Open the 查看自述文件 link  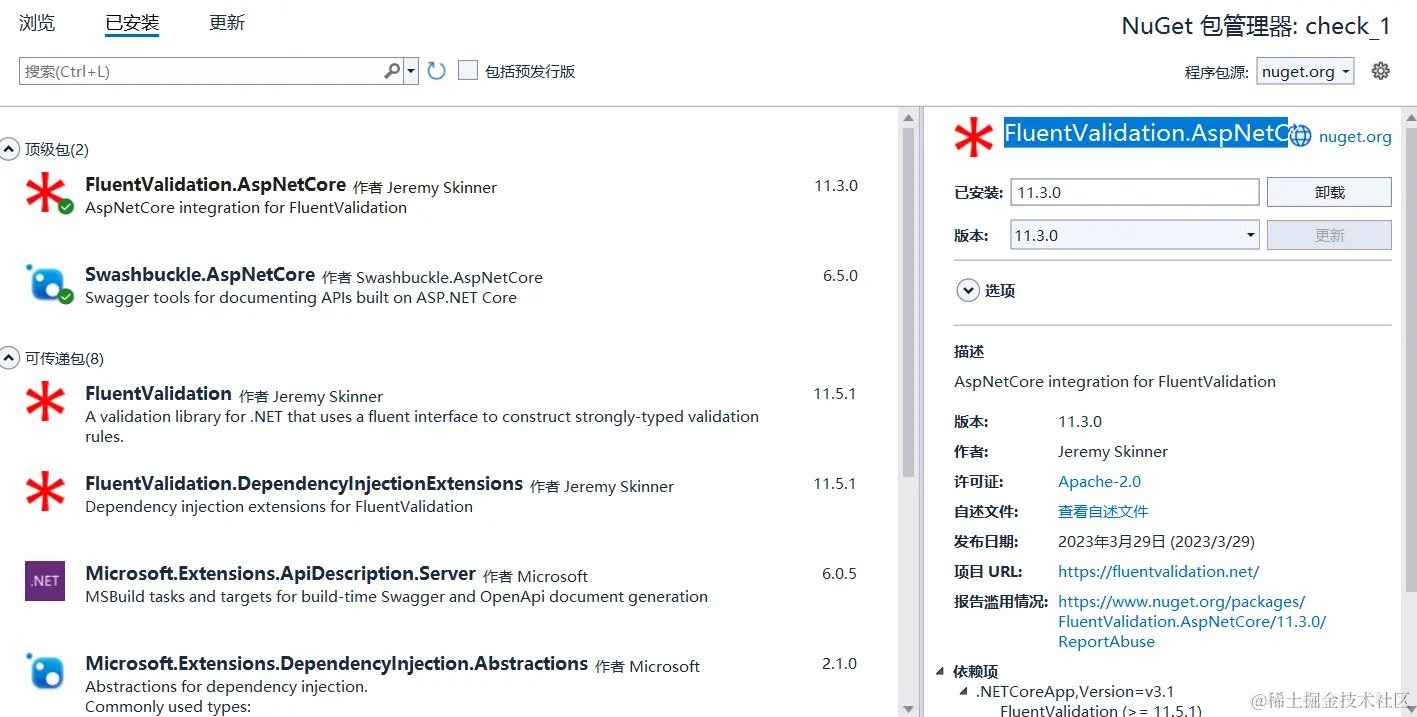pyautogui.click(x=1103, y=511)
